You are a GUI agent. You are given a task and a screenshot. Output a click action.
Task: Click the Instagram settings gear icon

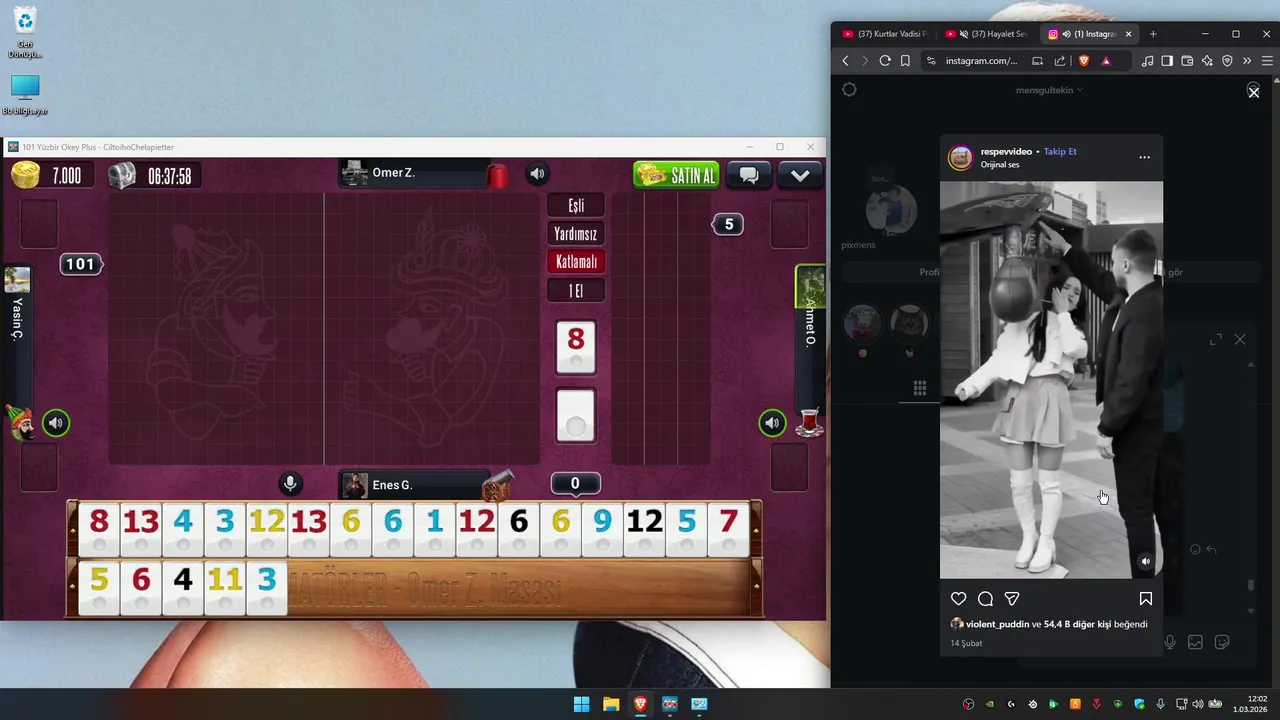tap(849, 90)
